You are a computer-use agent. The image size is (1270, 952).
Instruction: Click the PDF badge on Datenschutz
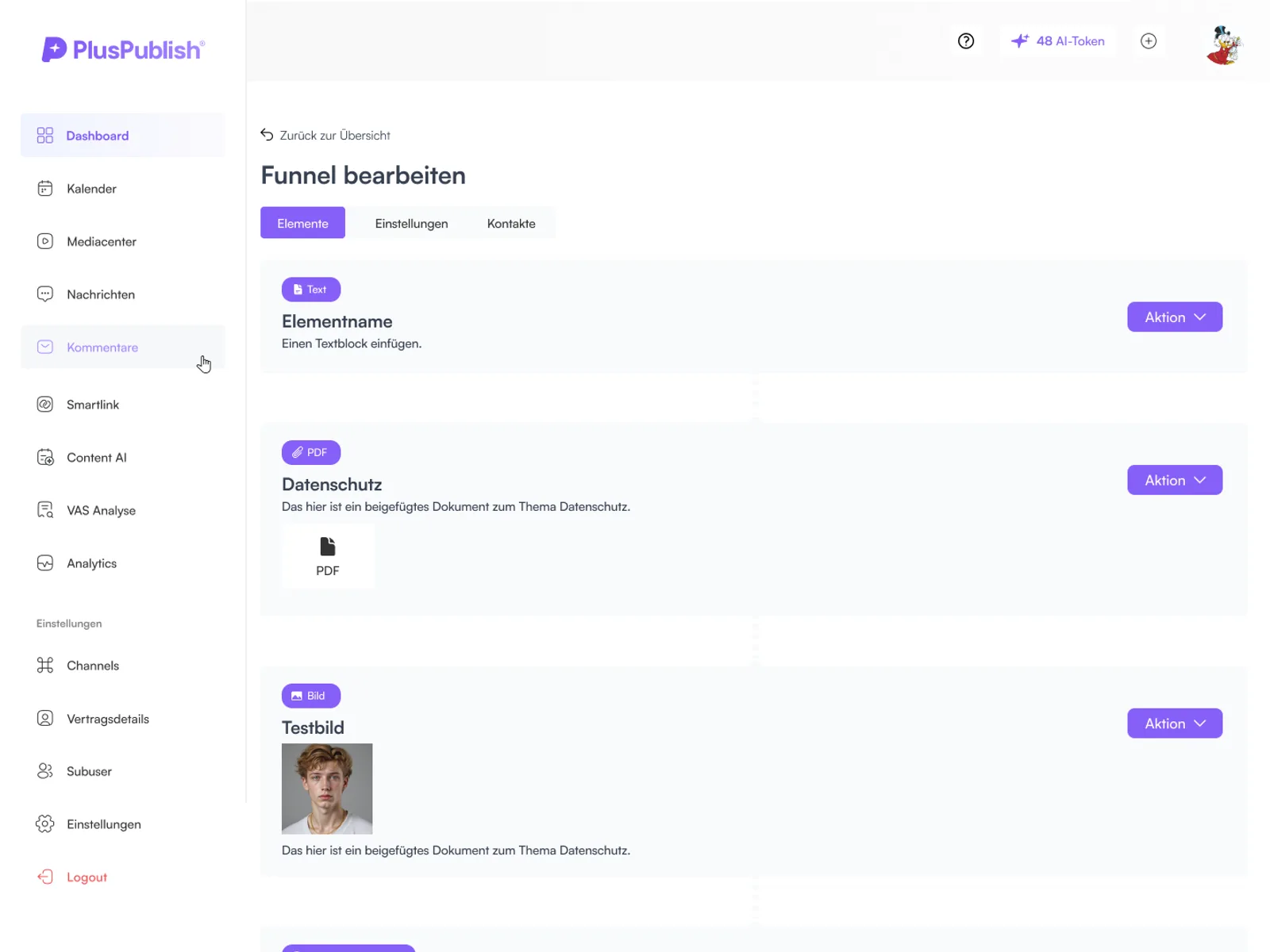[311, 452]
